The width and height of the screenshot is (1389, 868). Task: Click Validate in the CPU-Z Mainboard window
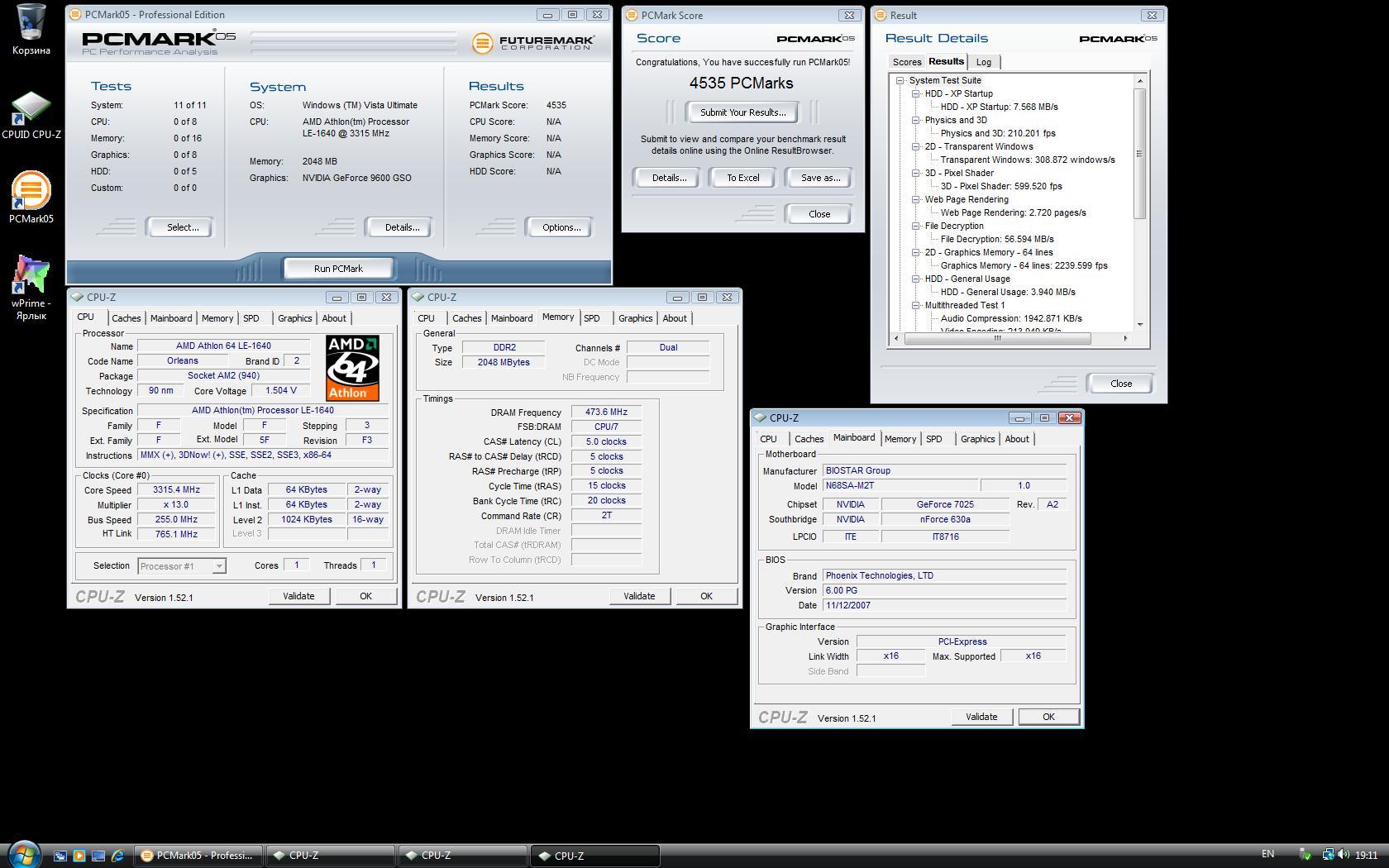click(981, 717)
